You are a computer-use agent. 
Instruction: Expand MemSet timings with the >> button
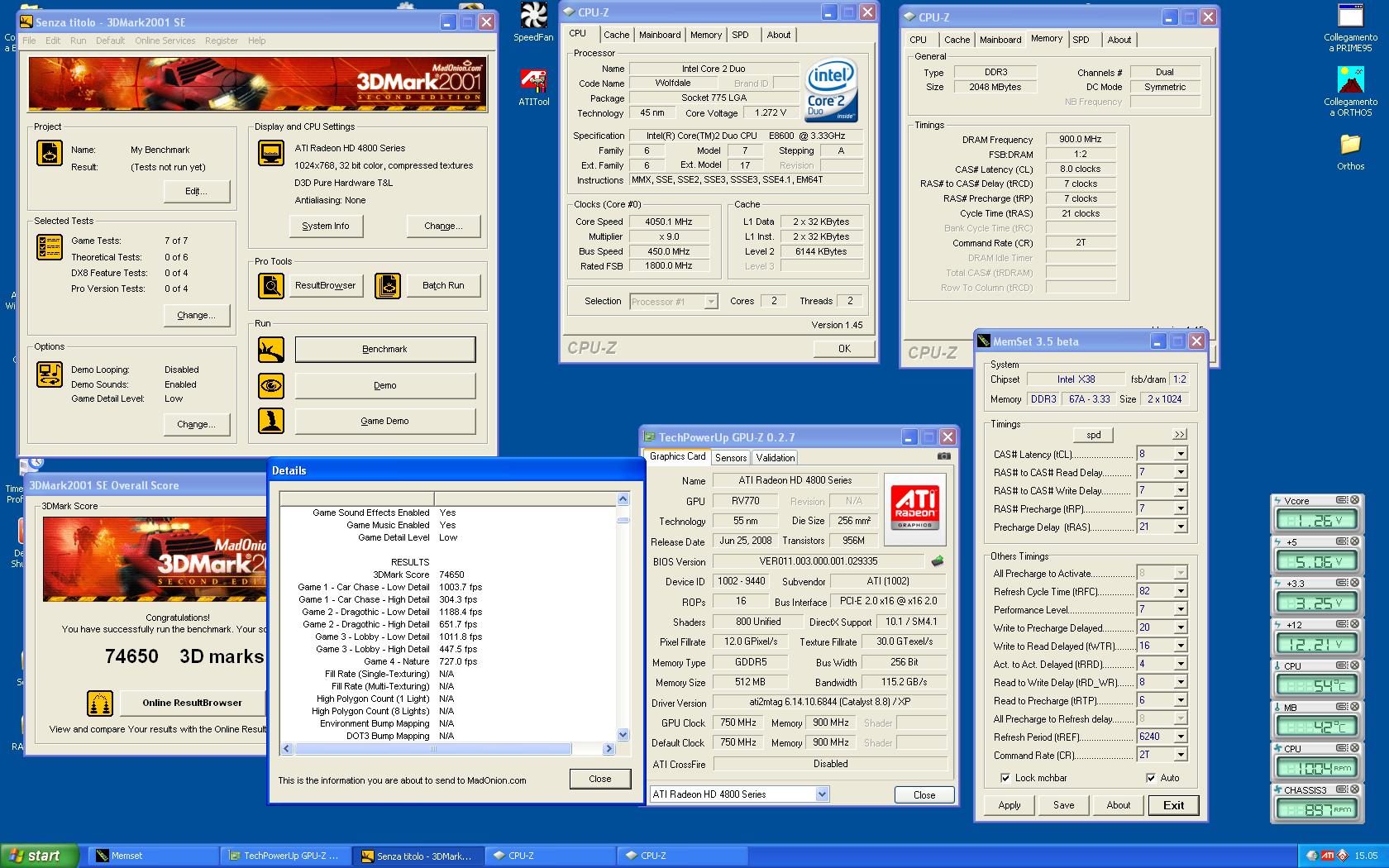1179,435
